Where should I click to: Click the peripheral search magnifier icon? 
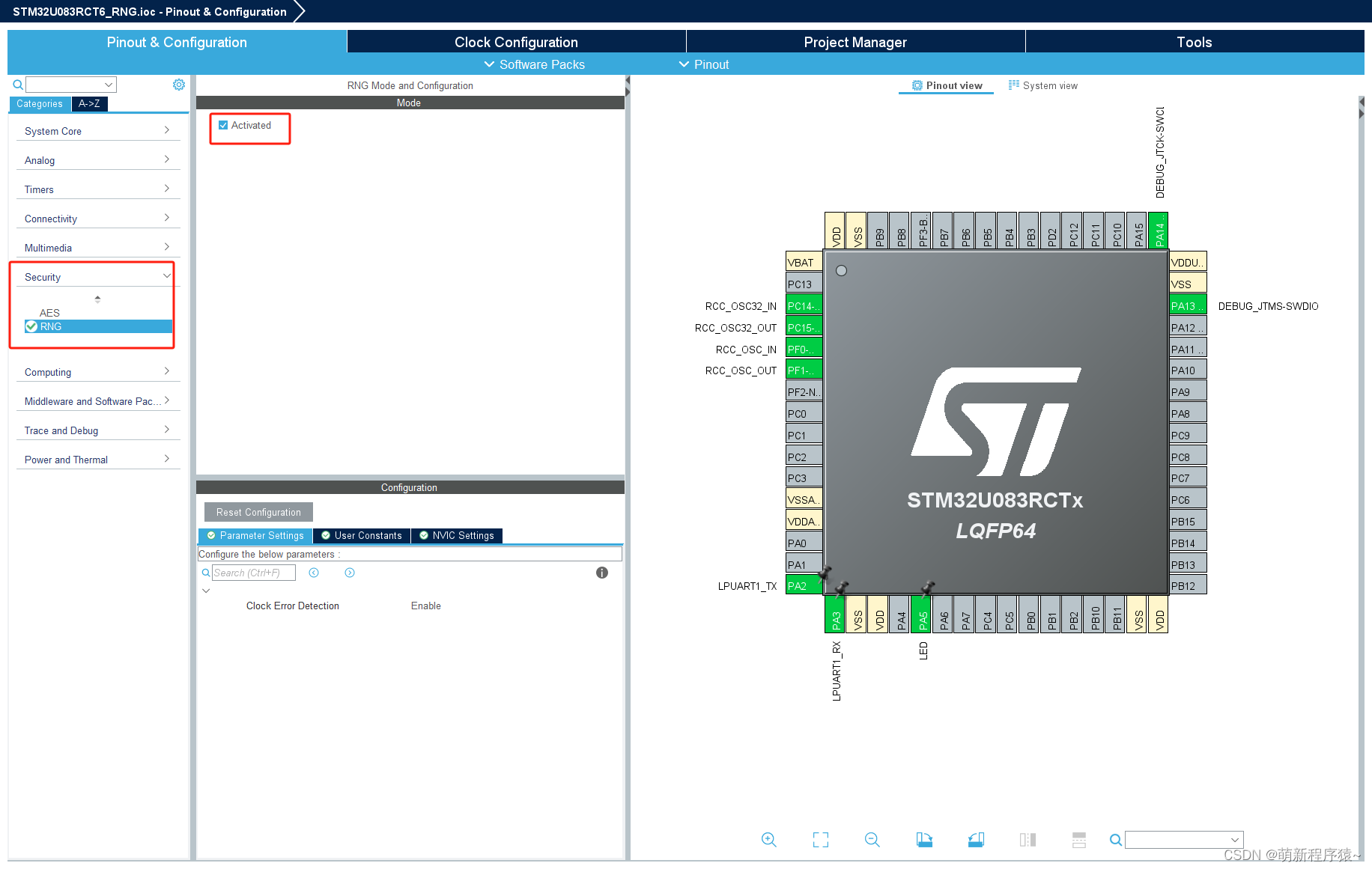pyautogui.click(x=18, y=85)
